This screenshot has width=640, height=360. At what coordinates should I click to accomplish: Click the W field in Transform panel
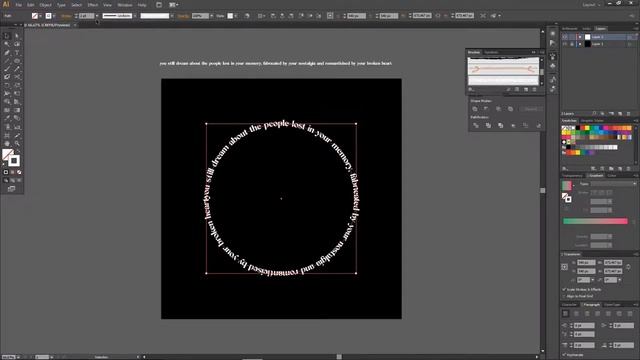tap(613, 262)
